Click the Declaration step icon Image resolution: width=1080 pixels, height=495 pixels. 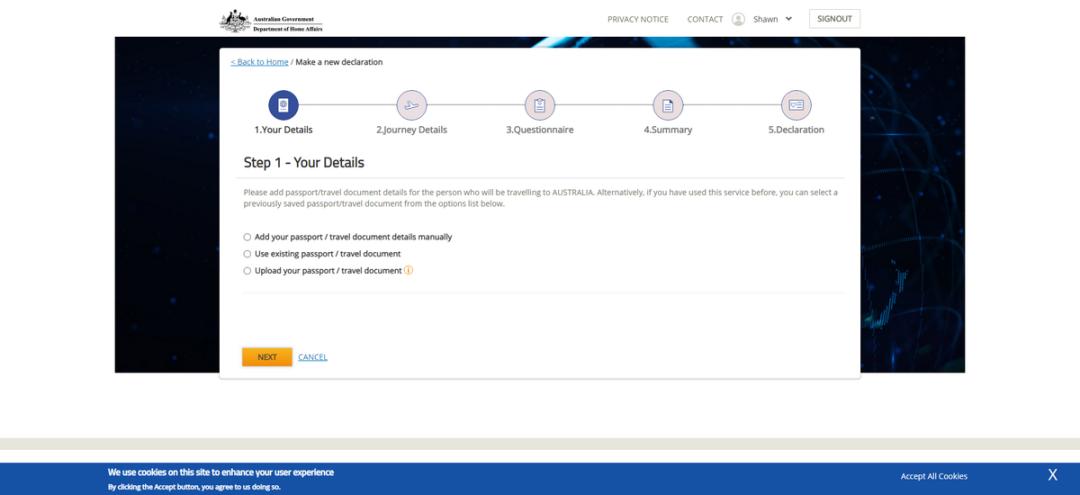pos(796,105)
